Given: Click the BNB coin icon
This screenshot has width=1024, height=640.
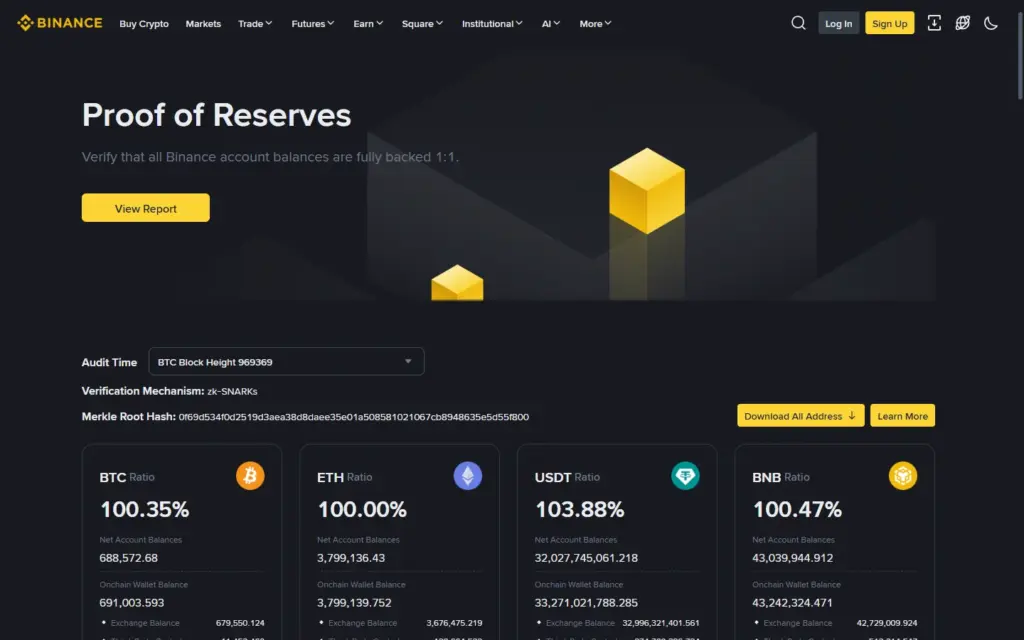Looking at the screenshot, I should (903, 475).
